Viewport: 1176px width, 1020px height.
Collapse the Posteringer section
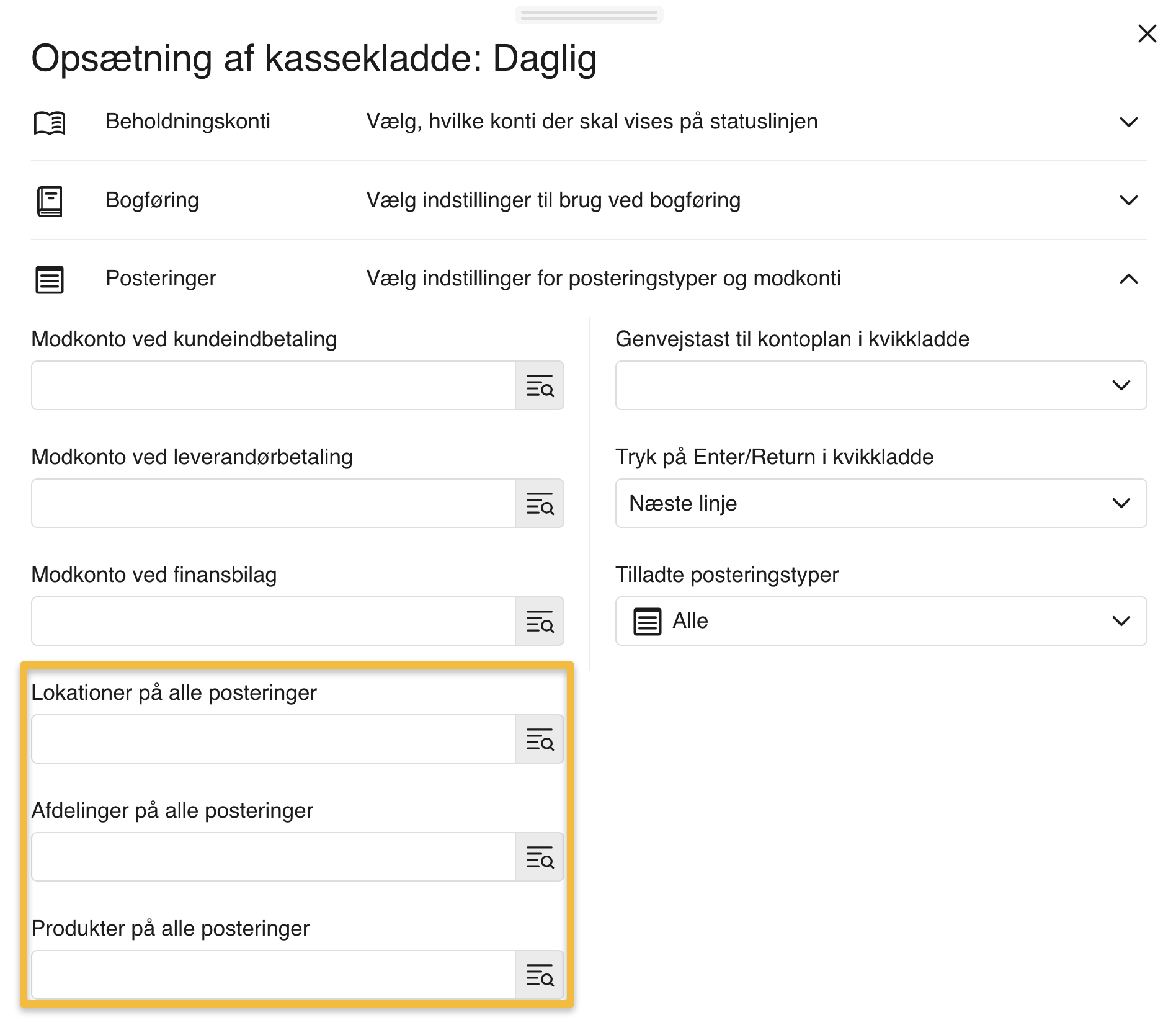(x=1129, y=279)
